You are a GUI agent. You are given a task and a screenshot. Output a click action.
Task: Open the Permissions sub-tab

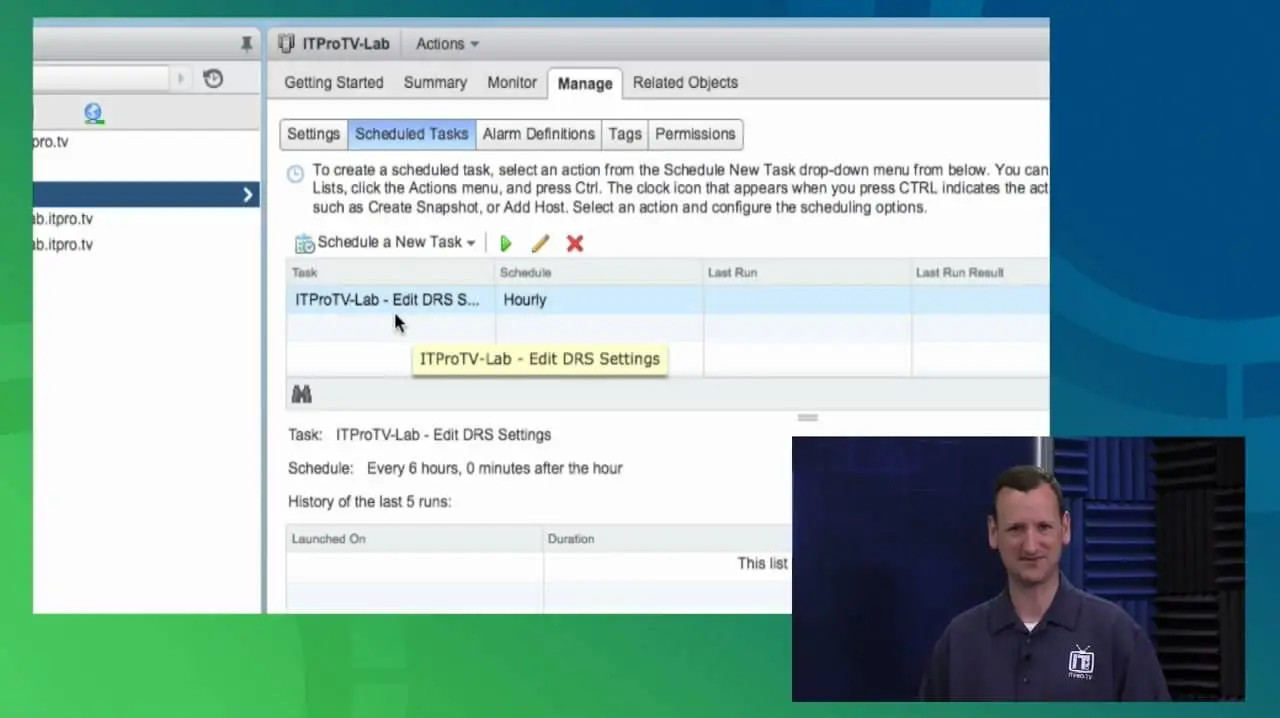[x=695, y=134]
